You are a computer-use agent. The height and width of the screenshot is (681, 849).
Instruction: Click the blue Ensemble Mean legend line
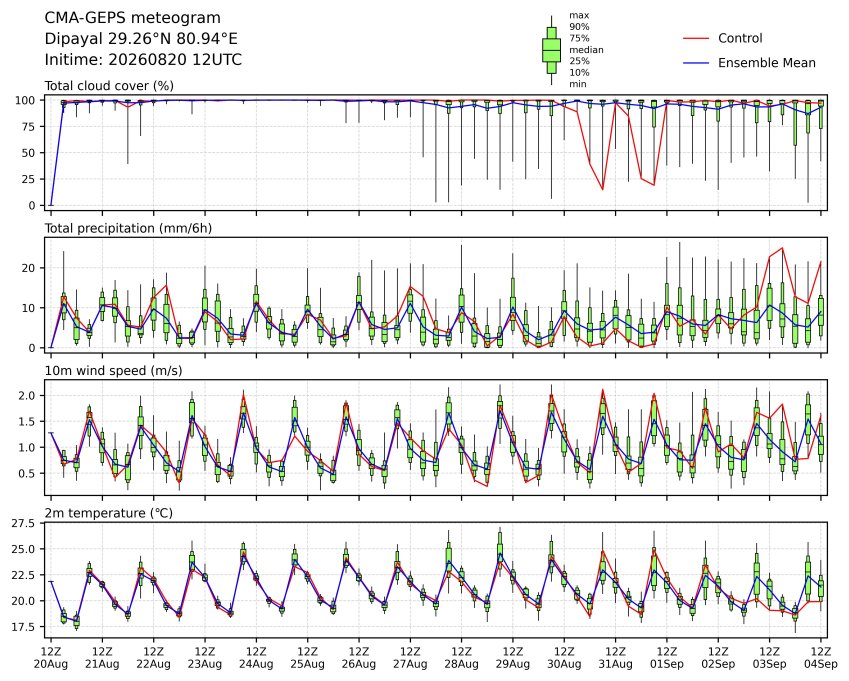coord(696,63)
